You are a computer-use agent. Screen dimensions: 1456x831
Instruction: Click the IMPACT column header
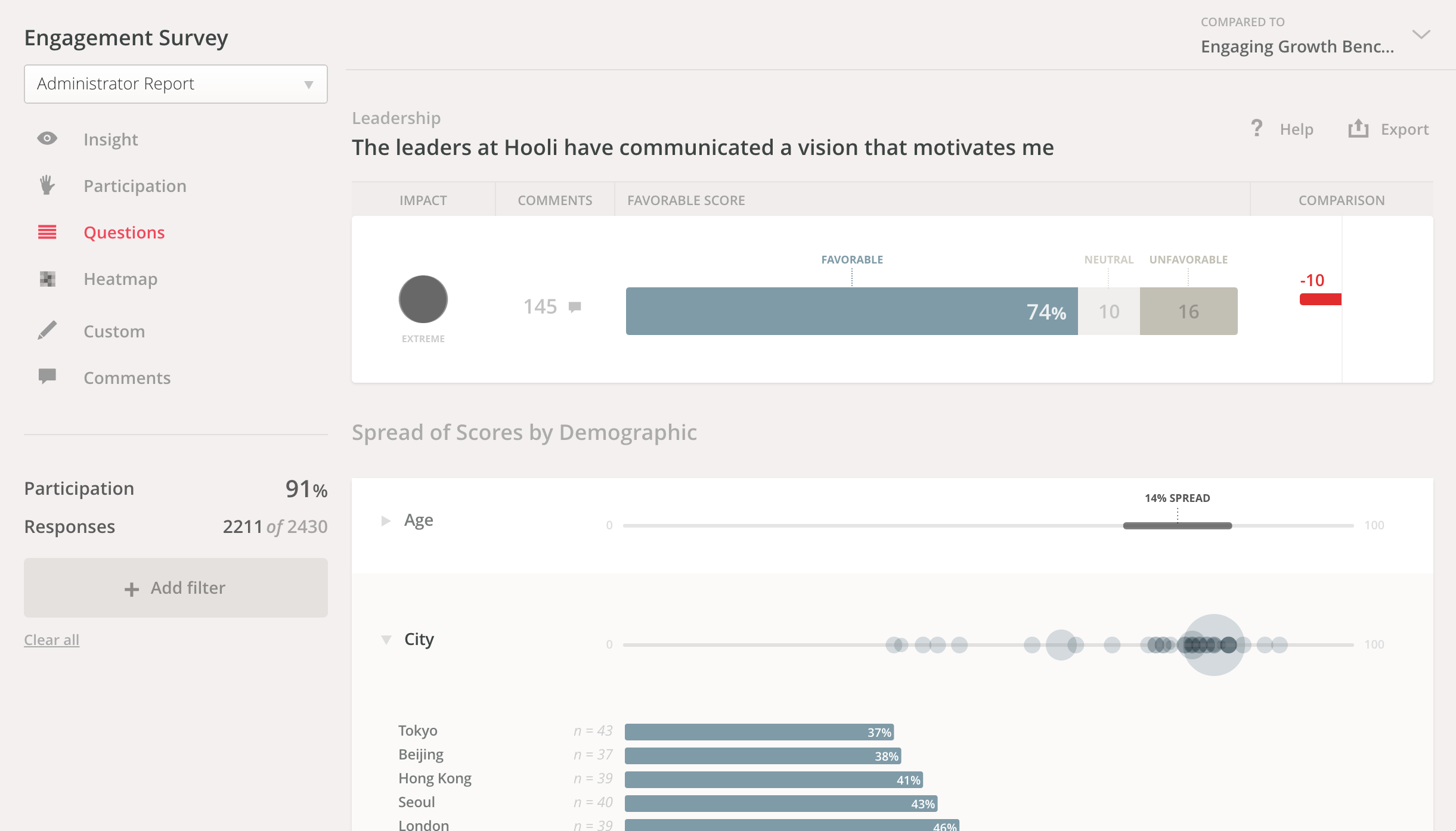coord(423,200)
